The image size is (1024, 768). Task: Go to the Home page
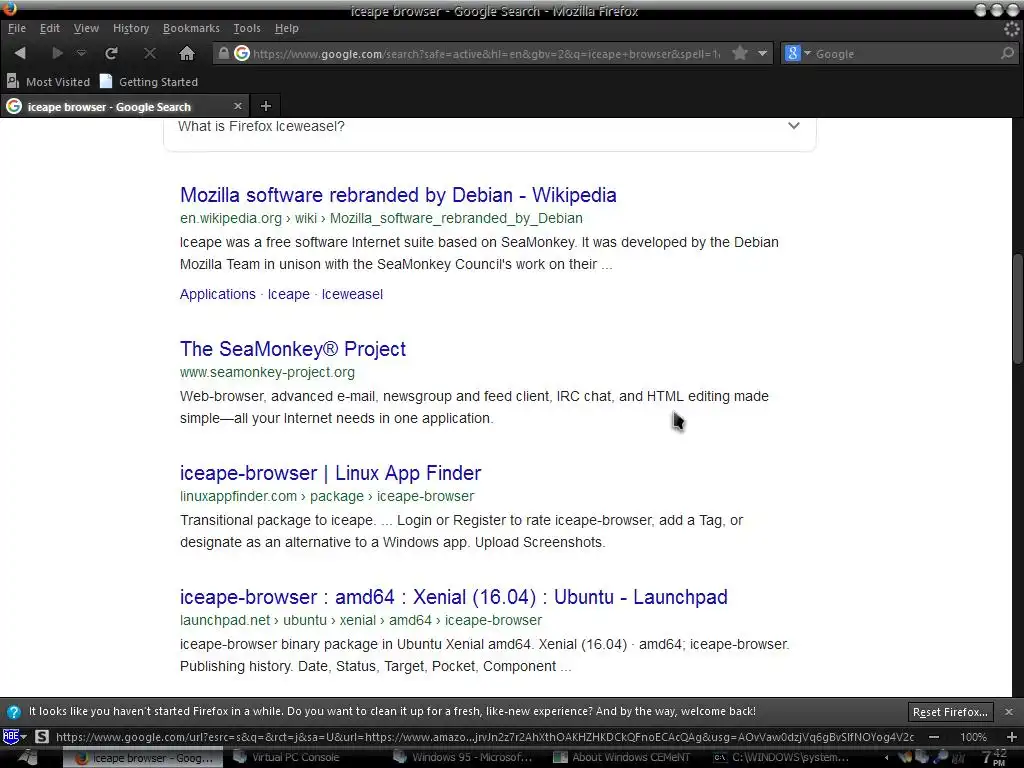click(187, 54)
